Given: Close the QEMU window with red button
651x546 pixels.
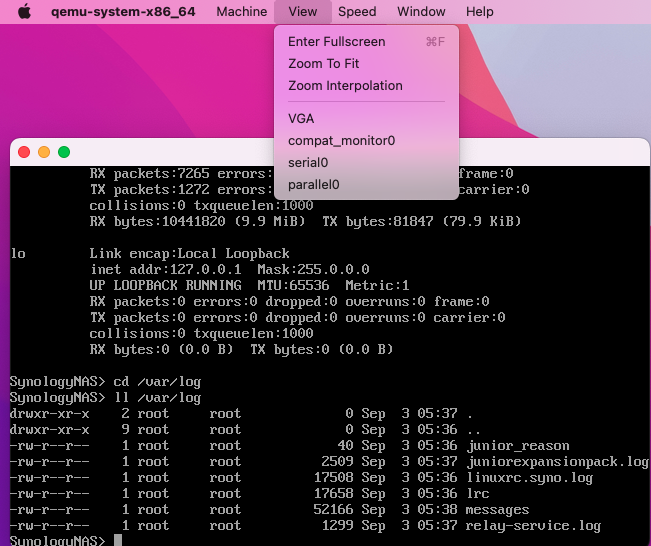Looking at the screenshot, I should coord(24,152).
